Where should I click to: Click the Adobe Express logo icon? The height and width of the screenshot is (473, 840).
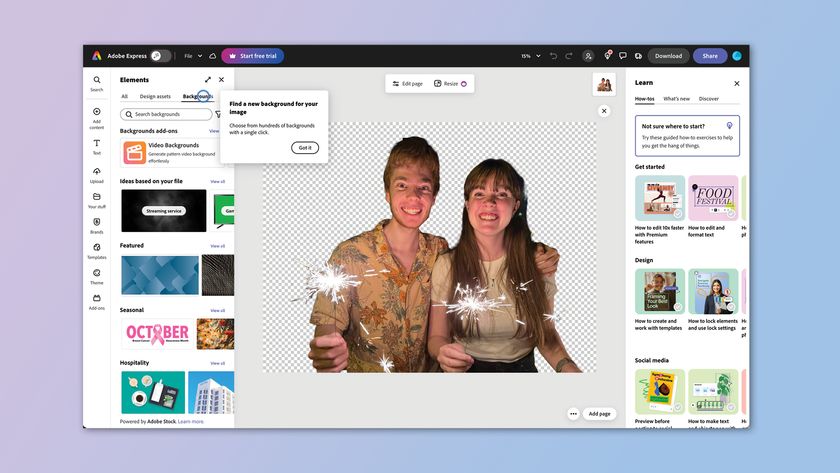point(96,56)
